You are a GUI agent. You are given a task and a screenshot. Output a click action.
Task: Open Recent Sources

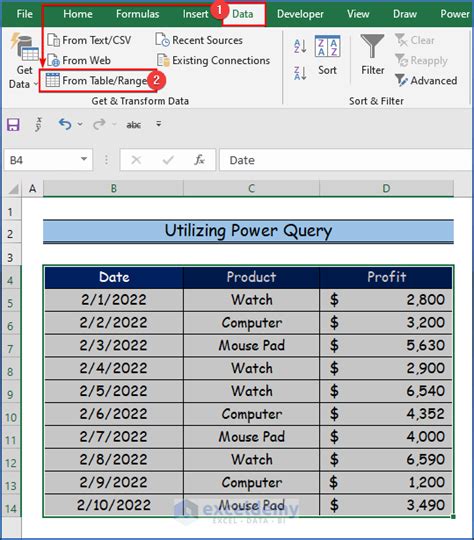coord(199,40)
